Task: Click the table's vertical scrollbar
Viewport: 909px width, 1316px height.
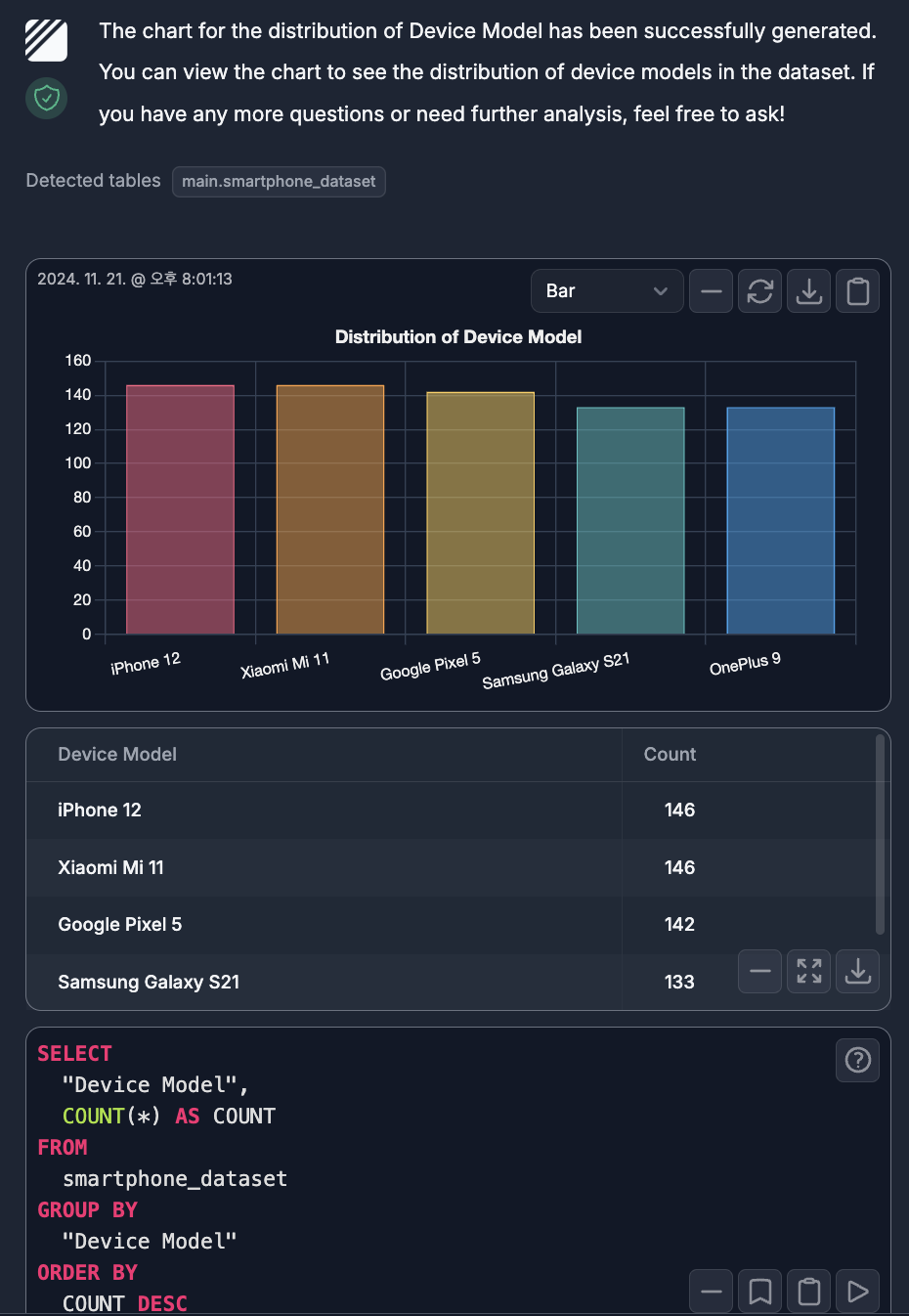Action: tap(880, 834)
